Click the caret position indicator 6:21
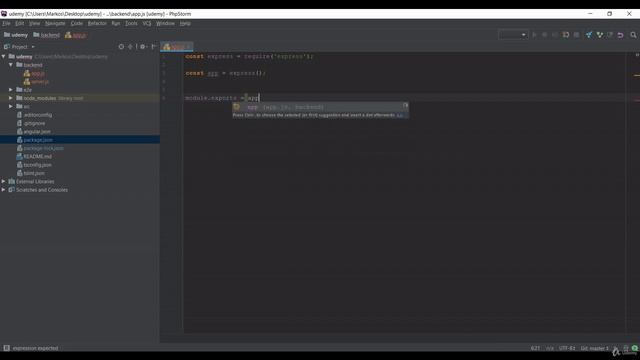The width and height of the screenshot is (640, 360). [535, 348]
